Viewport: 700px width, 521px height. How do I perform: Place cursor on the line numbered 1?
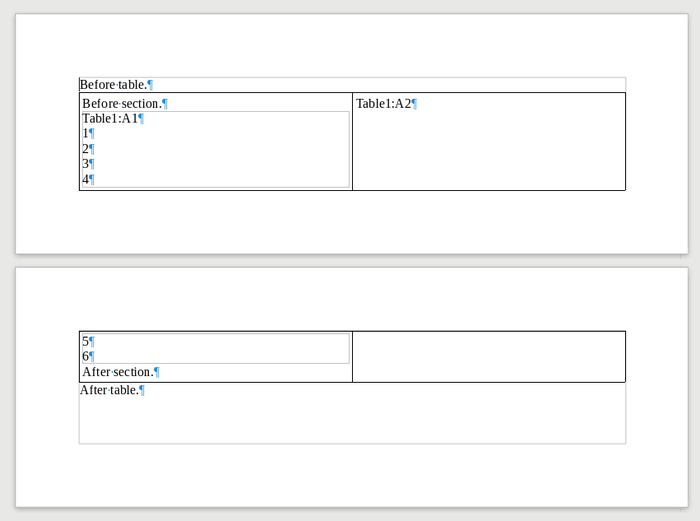click(86, 133)
